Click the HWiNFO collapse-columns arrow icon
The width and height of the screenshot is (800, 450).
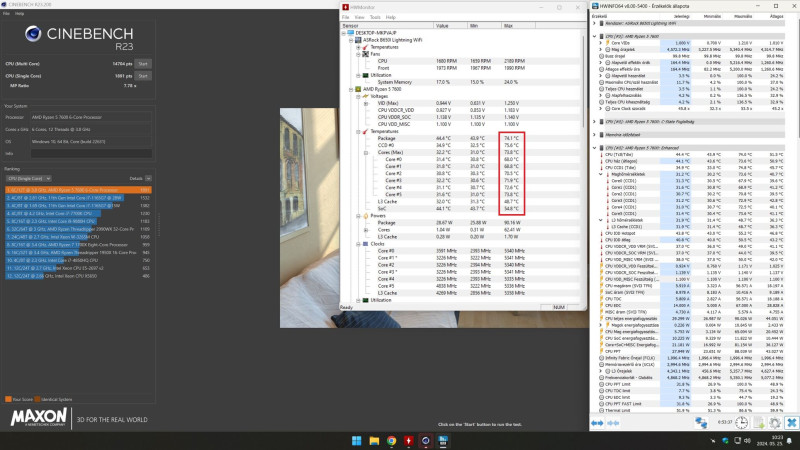(x=614, y=423)
